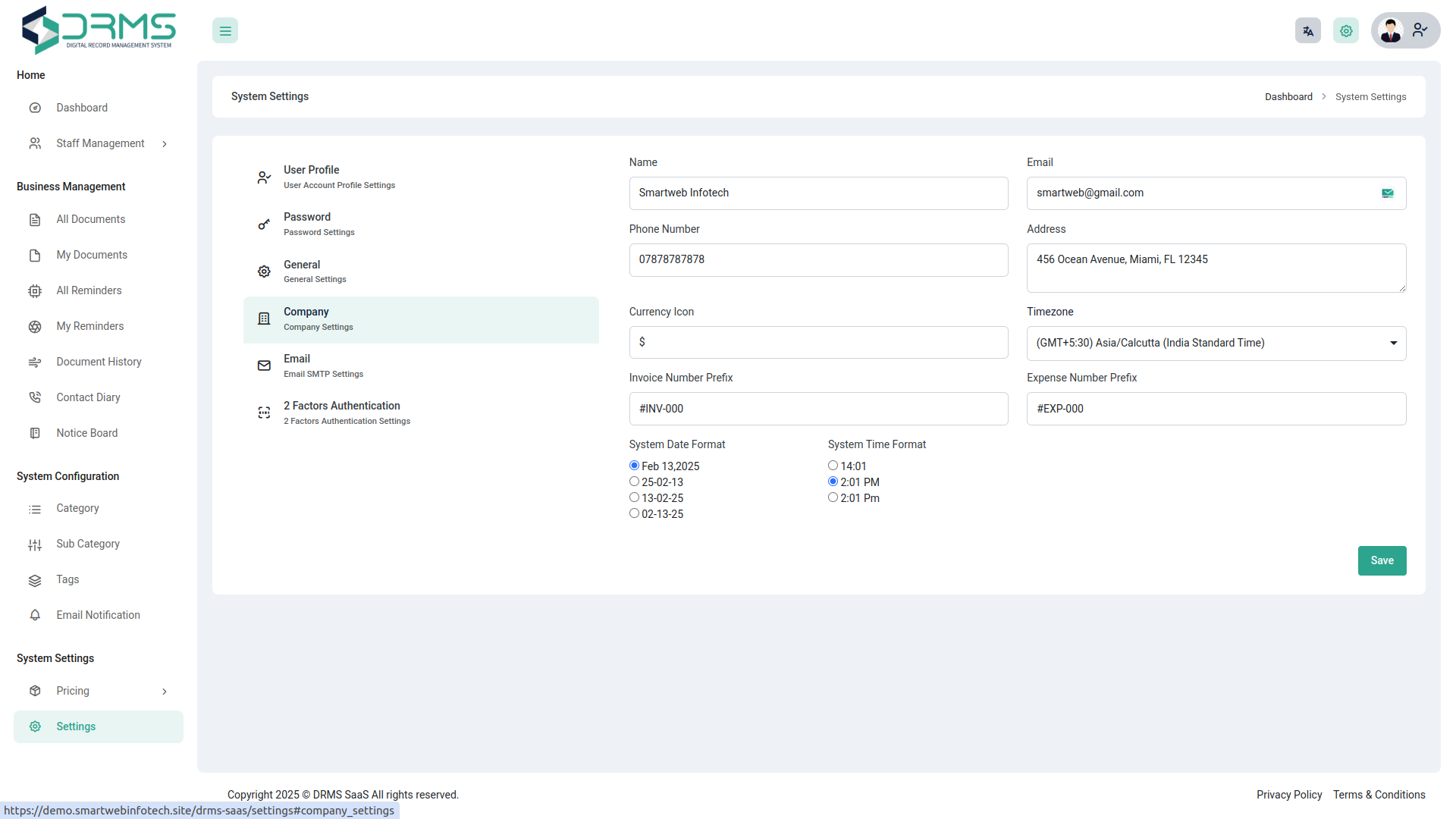This screenshot has width=1456, height=819.
Task: Expand the Staff Management submenu
Action: [165, 144]
